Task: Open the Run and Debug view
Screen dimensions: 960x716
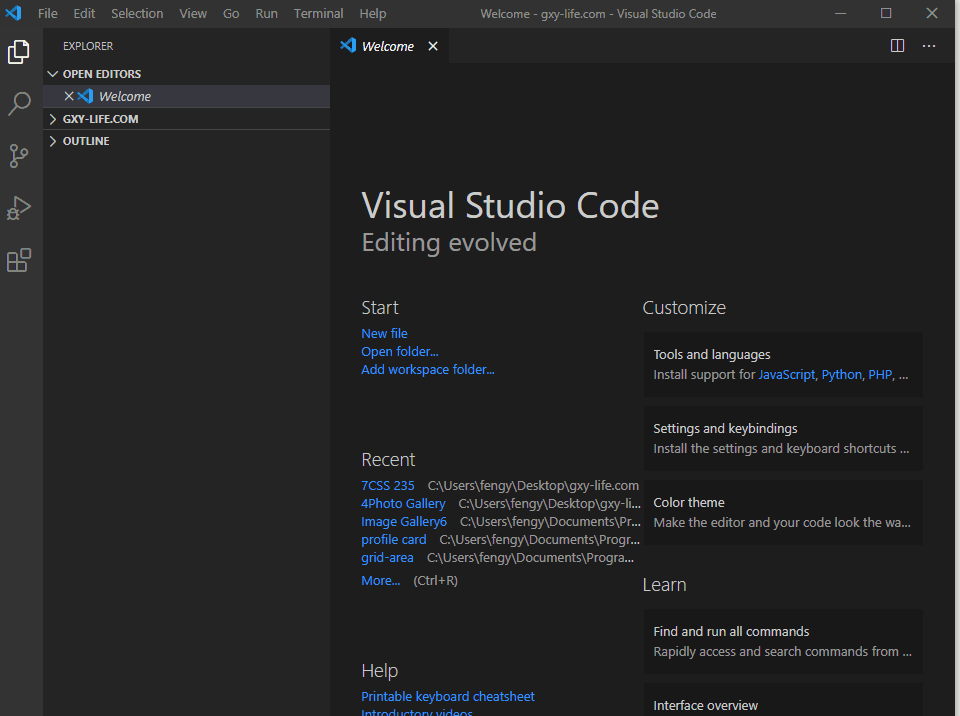Action: [x=19, y=208]
